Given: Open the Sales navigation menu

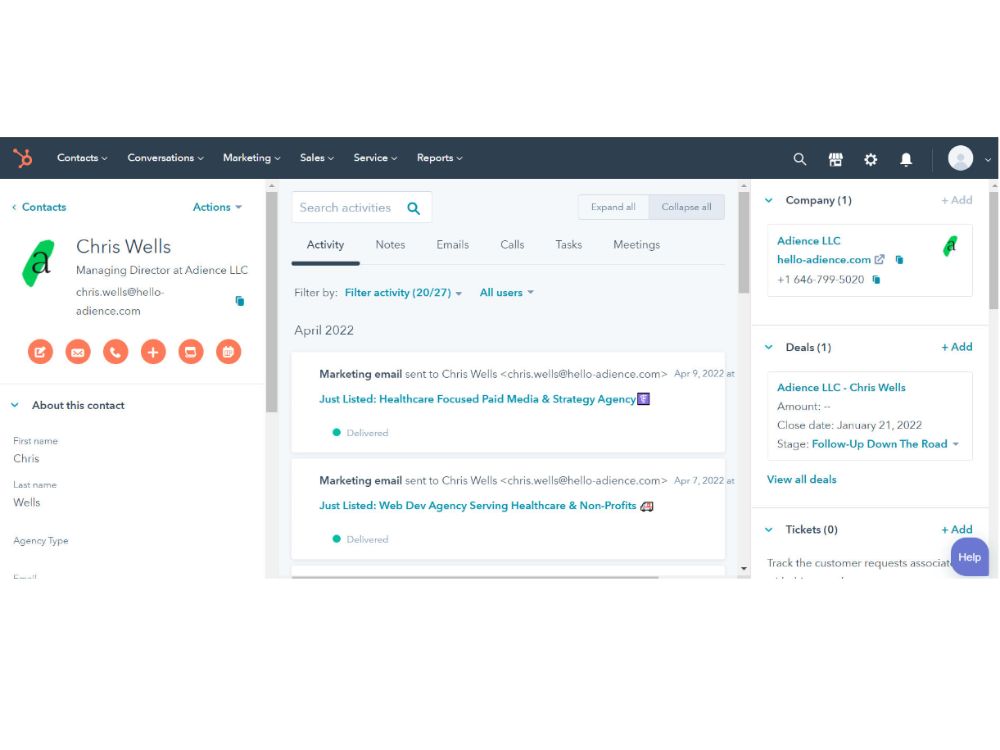Looking at the screenshot, I should (316, 158).
